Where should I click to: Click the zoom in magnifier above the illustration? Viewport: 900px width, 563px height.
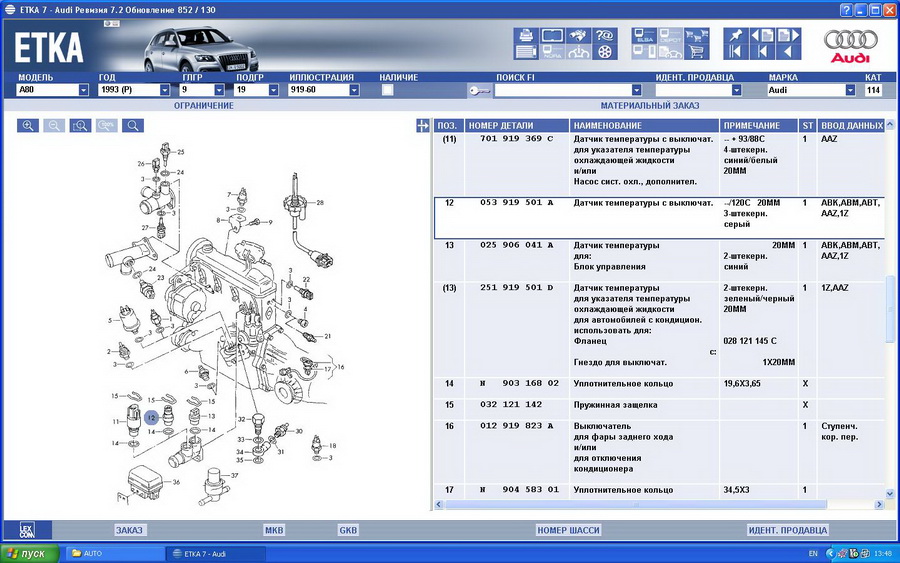tap(28, 126)
